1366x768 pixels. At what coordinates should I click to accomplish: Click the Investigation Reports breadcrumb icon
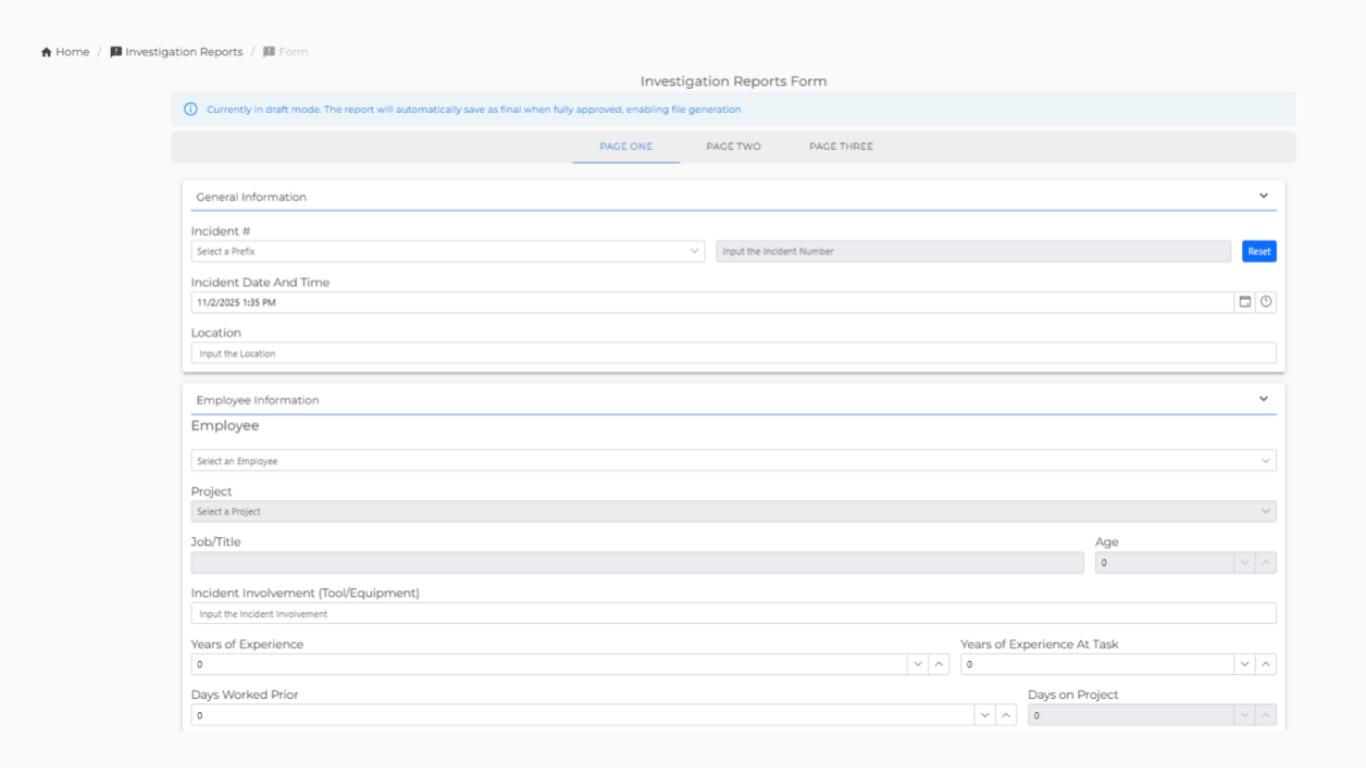[x=116, y=52]
